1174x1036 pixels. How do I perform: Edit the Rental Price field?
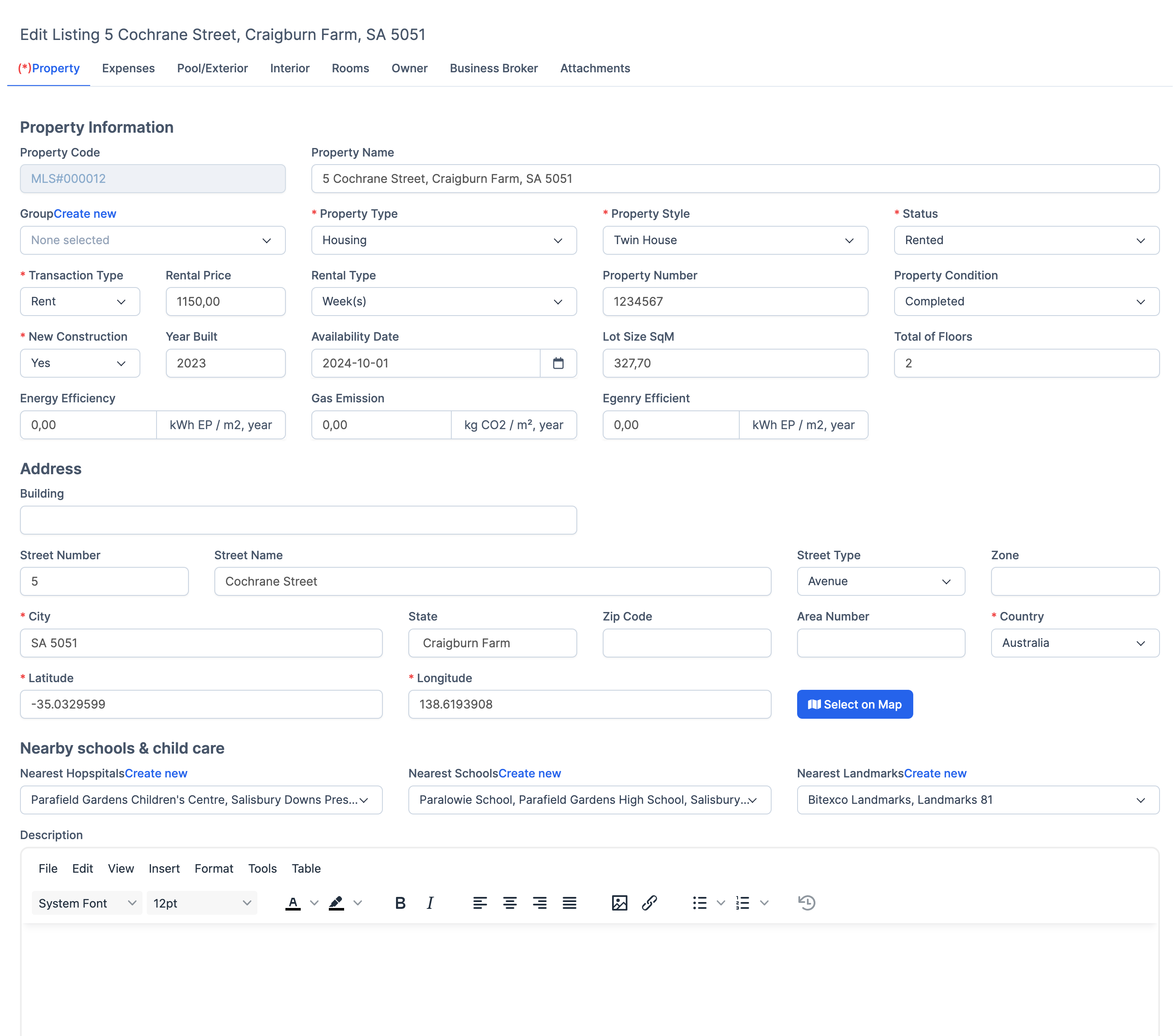[225, 301]
